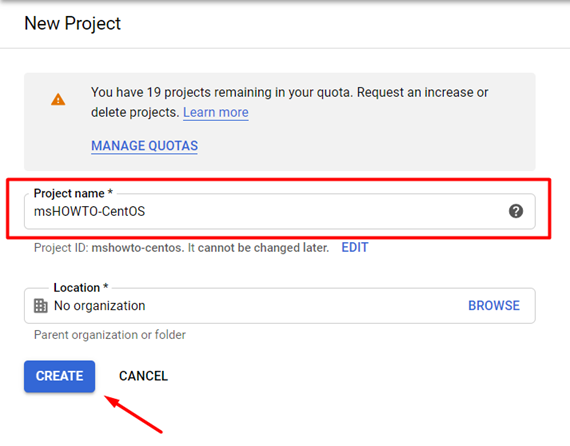Screen dimensions: 570x446
Task: Focus the msHOWTO-CentOS project name field
Action: click(x=280, y=211)
